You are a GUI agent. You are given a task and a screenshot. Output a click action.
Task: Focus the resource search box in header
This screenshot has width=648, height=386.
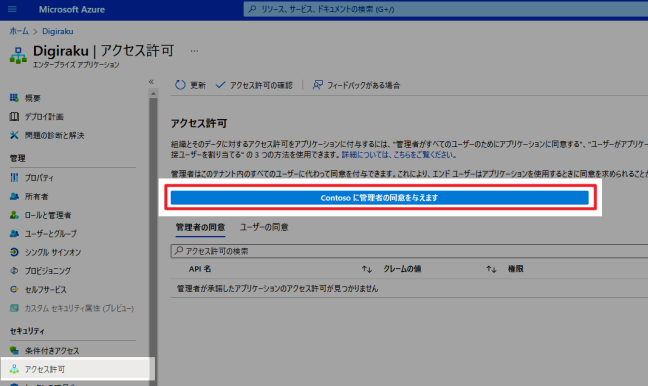(x=446, y=9)
